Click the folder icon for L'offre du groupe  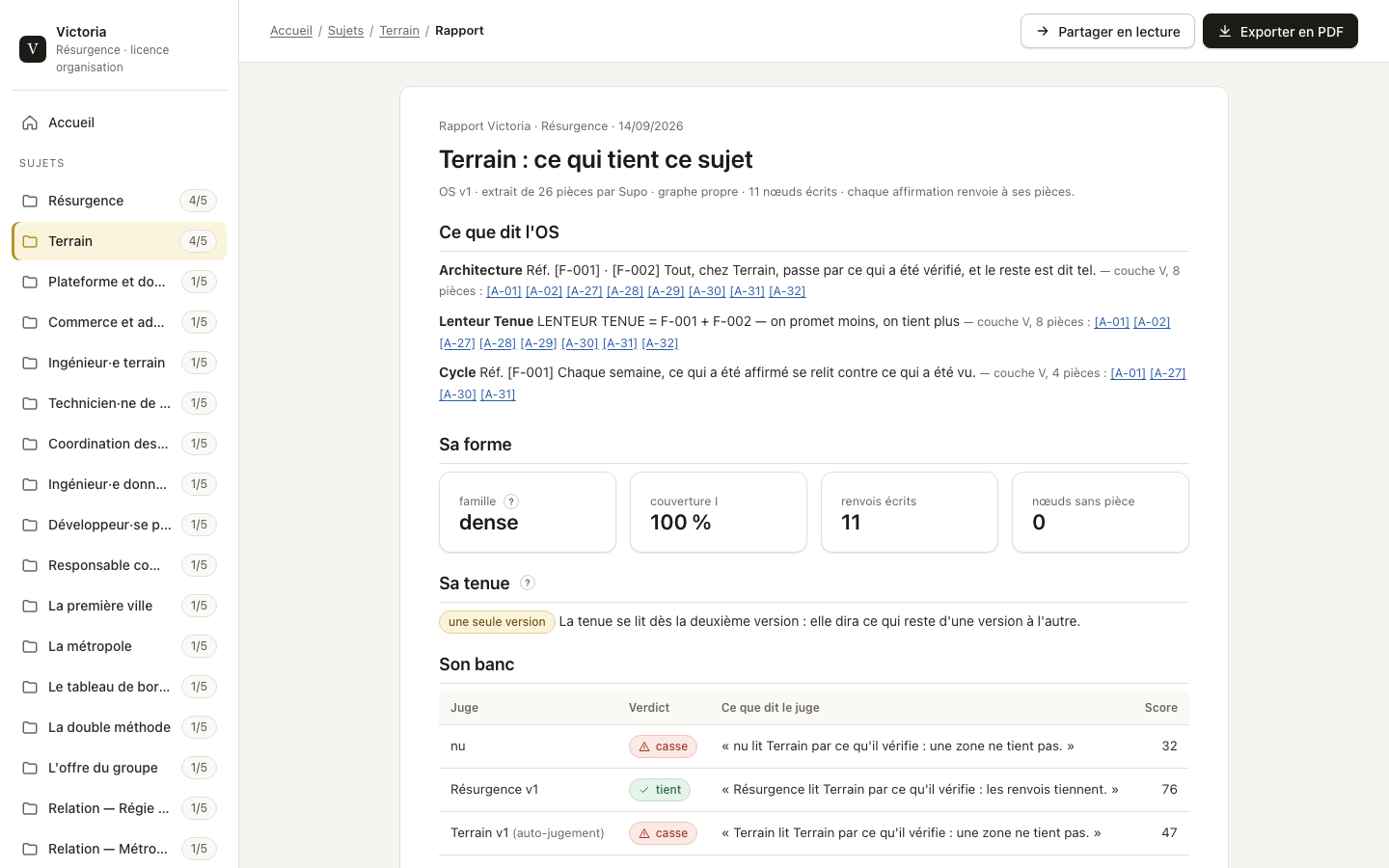tap(30, 768)
